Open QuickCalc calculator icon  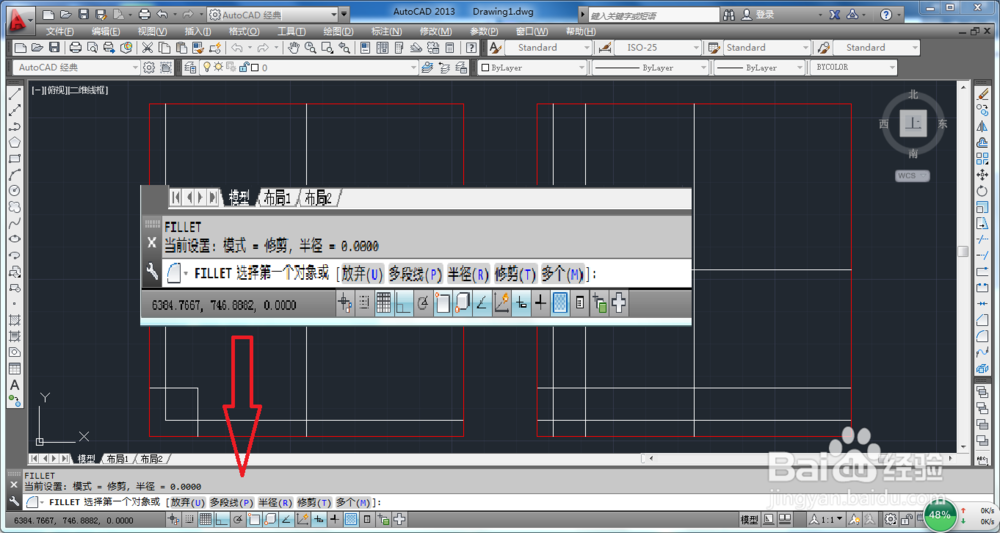(x=450, y=47)
